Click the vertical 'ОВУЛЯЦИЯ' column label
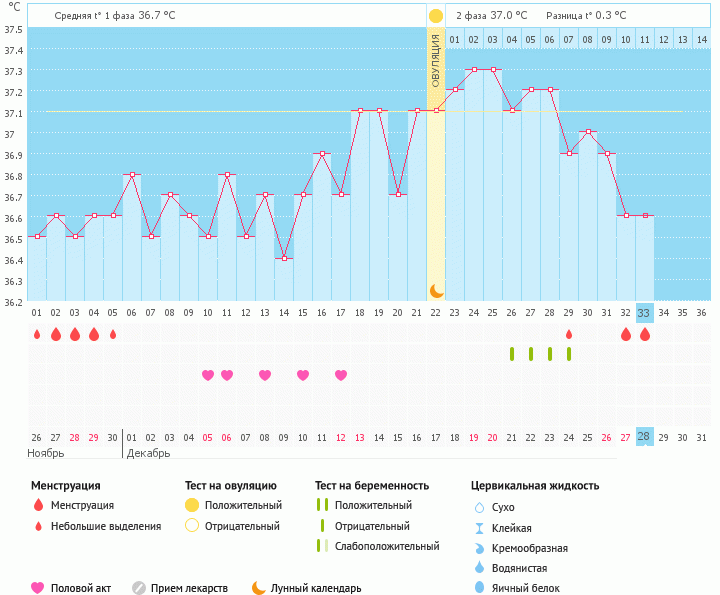 pos(436,60)
